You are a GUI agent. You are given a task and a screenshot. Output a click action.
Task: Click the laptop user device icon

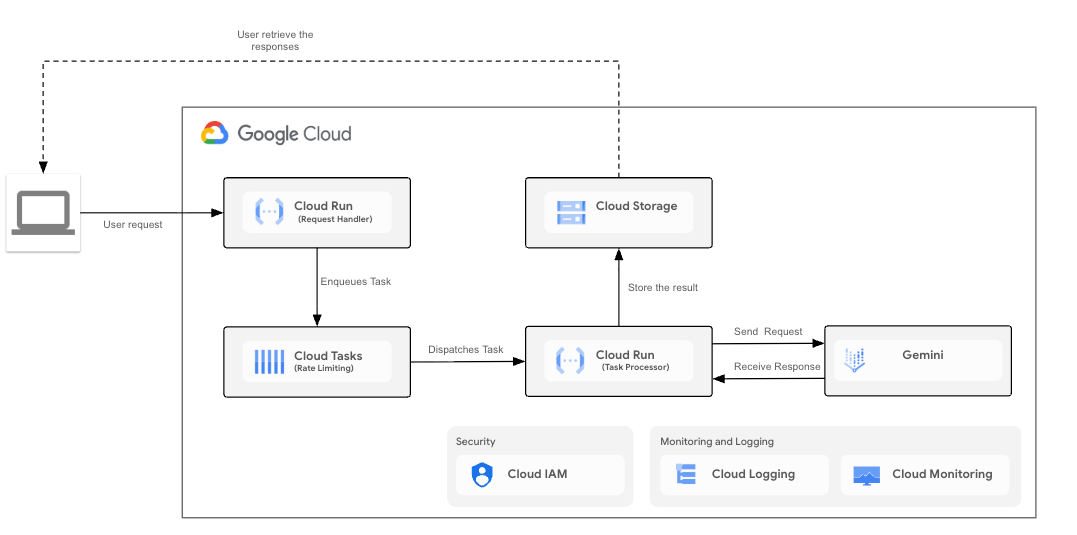pos(43,213)
